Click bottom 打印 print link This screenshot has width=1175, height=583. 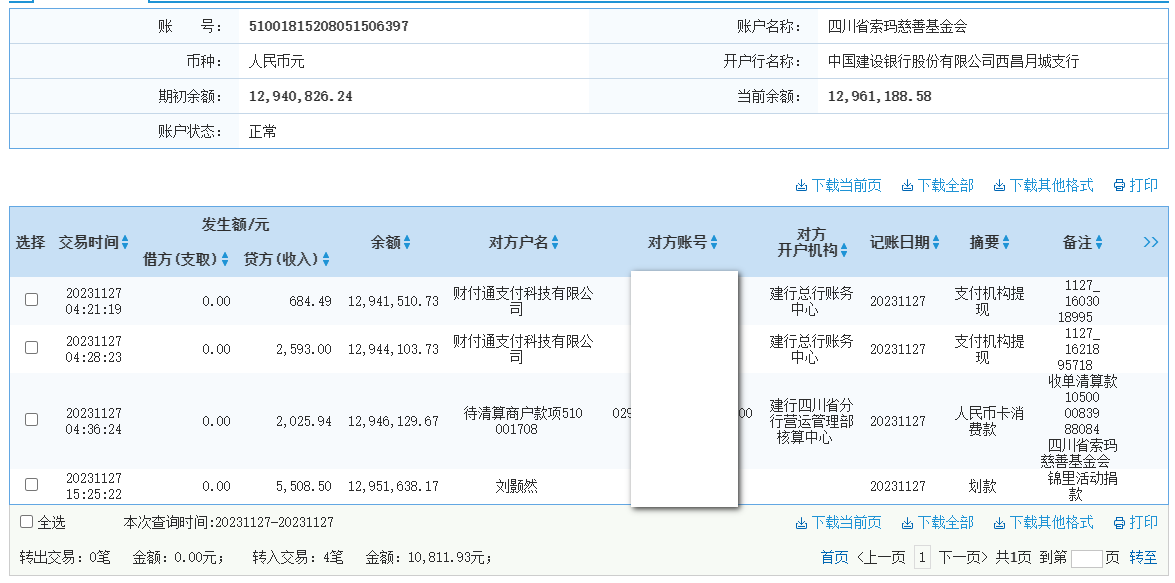(1135, 522)
